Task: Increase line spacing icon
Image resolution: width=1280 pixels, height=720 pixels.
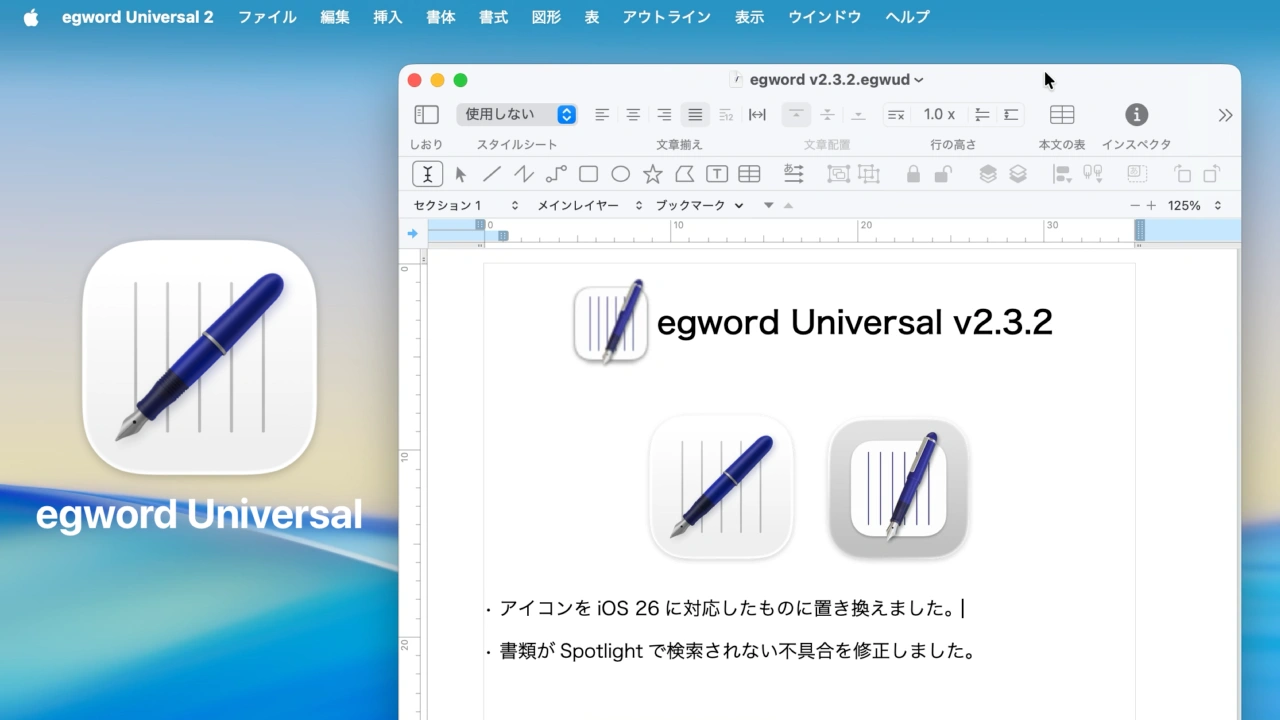Action: click(1011, 115)
